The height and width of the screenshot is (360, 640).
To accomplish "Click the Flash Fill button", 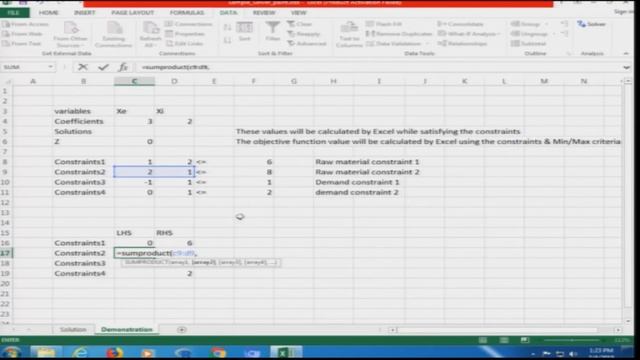I will [x=384, y=24].
